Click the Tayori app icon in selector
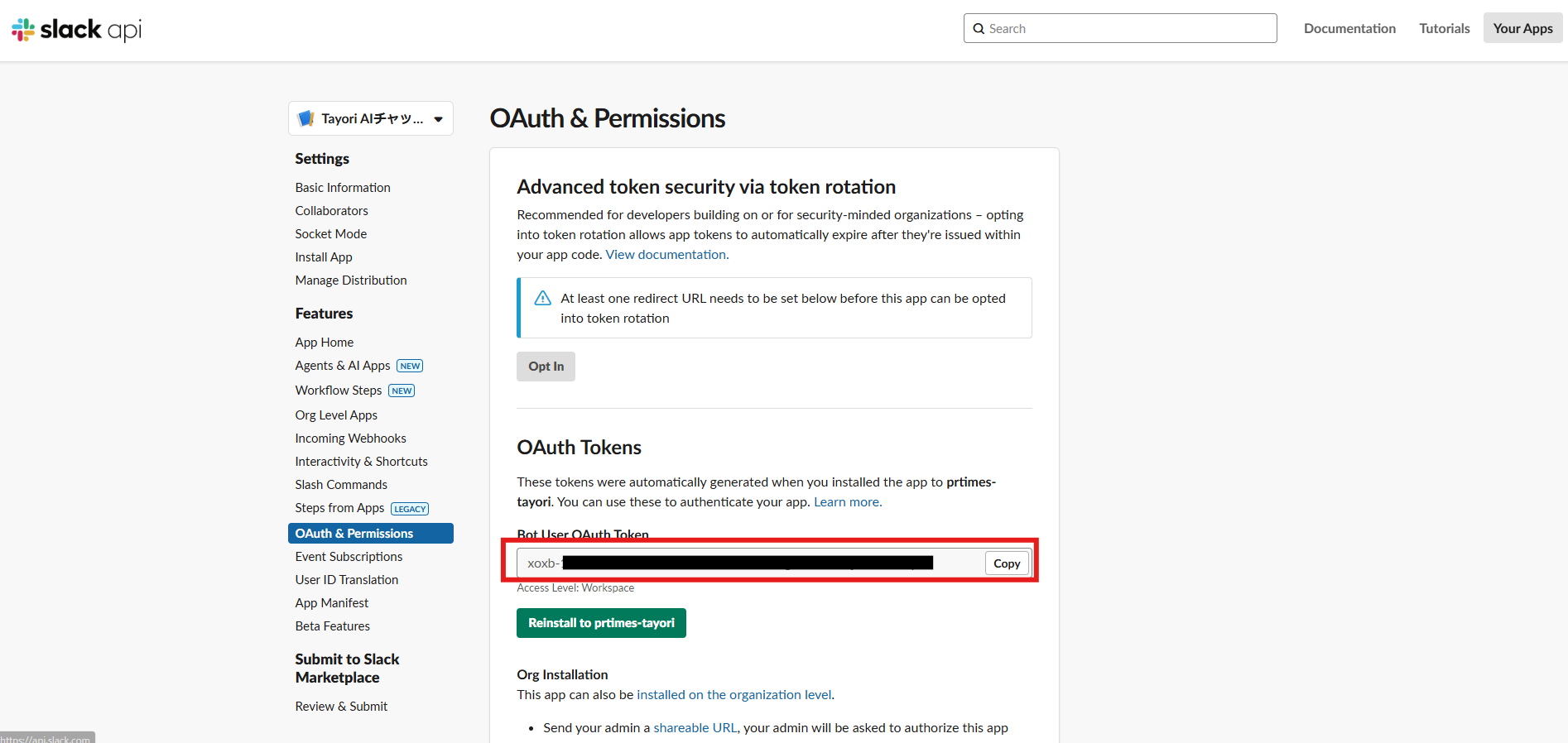The width and height of the screenshot is (1568, 743). point(305,118)
